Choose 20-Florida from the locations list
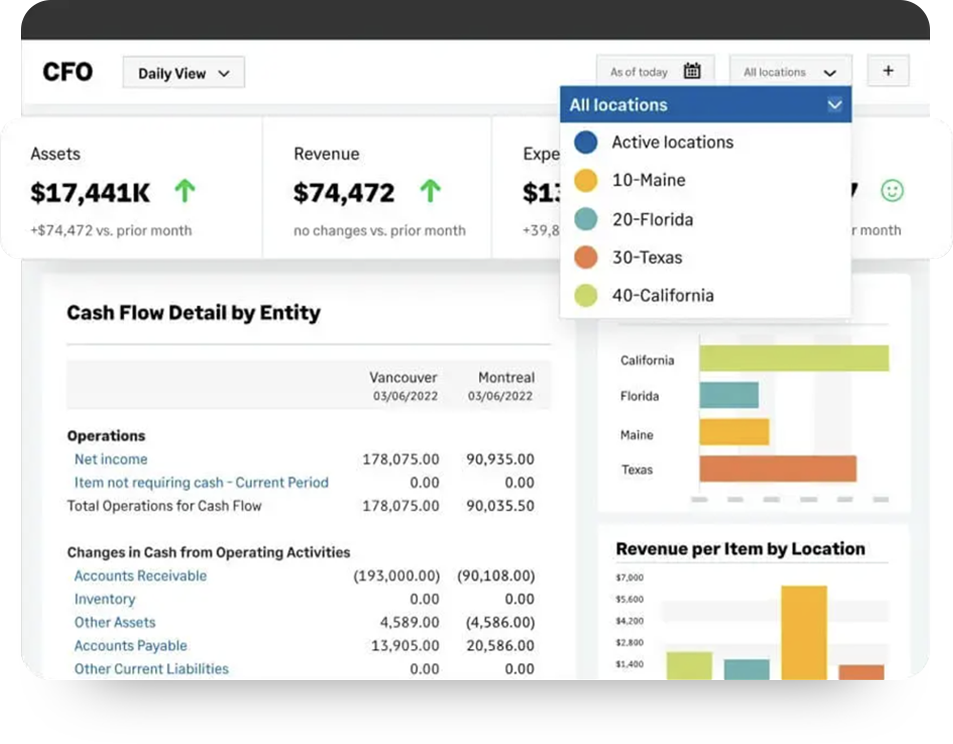 pos(652,219)
